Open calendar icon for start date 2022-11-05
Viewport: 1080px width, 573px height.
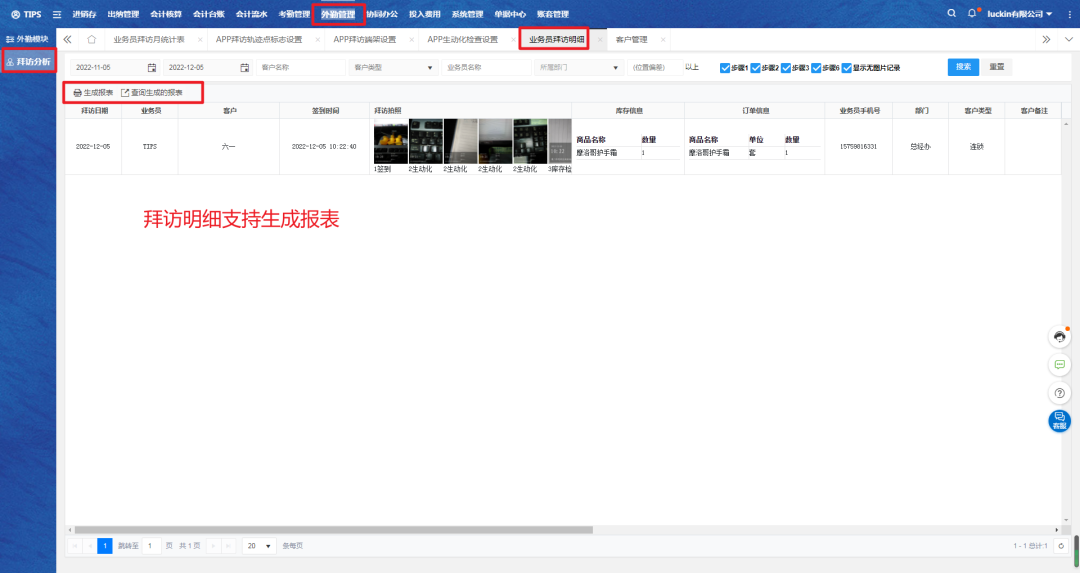coord(152,68)
